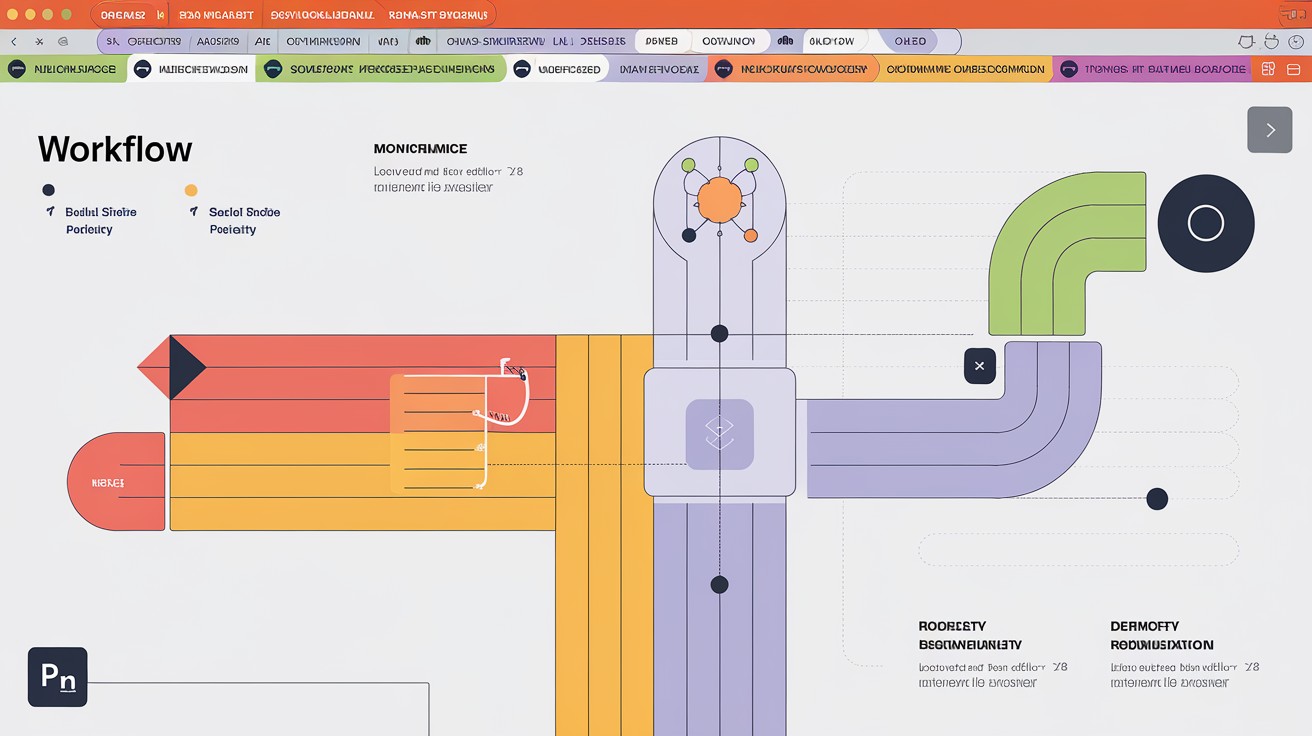1312x736 pixels.
Task: Select the first green tab in the tab row
Action: click(x=63, y=69)
